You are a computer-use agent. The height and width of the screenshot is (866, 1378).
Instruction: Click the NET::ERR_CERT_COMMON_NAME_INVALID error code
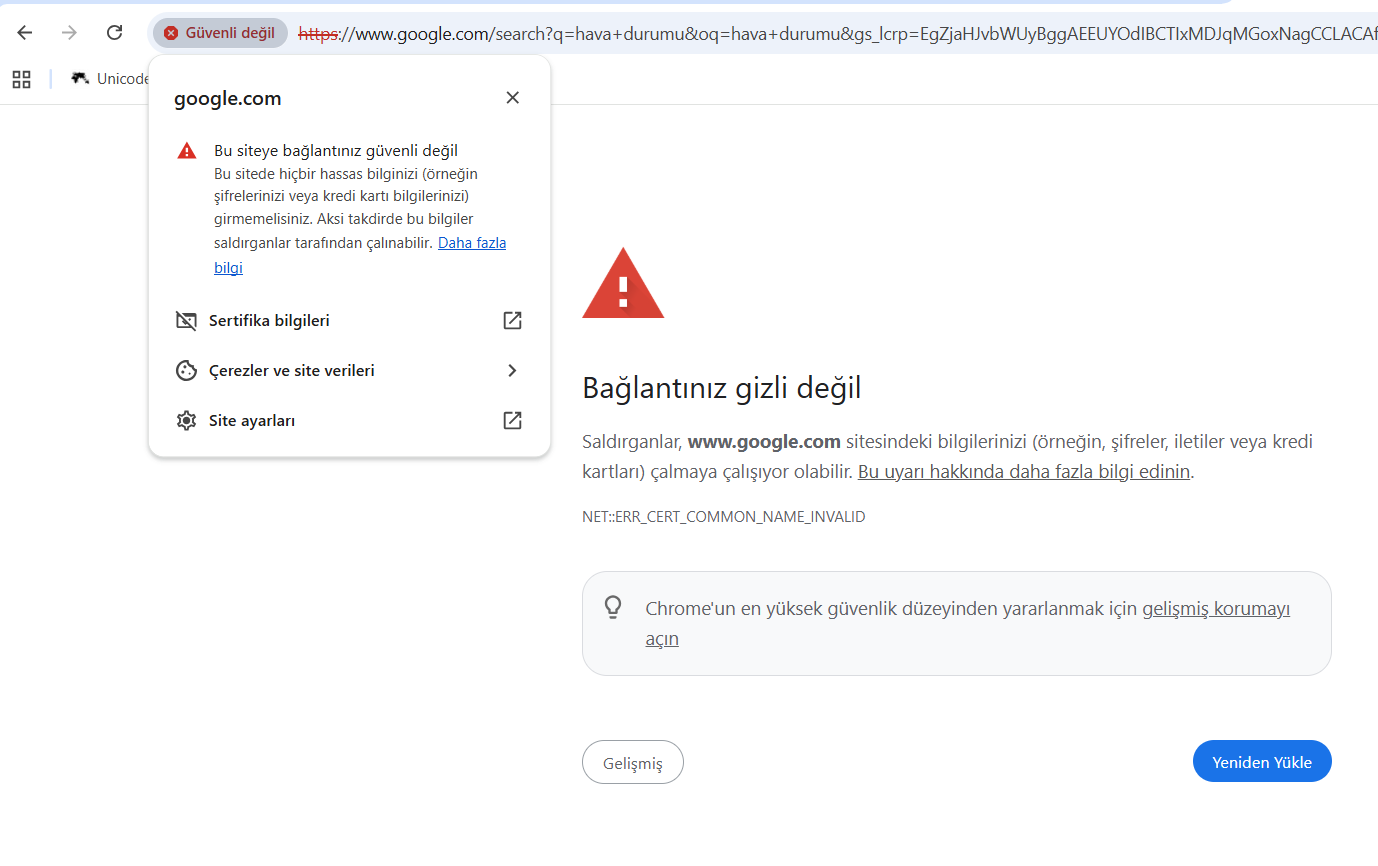[723, 517]
